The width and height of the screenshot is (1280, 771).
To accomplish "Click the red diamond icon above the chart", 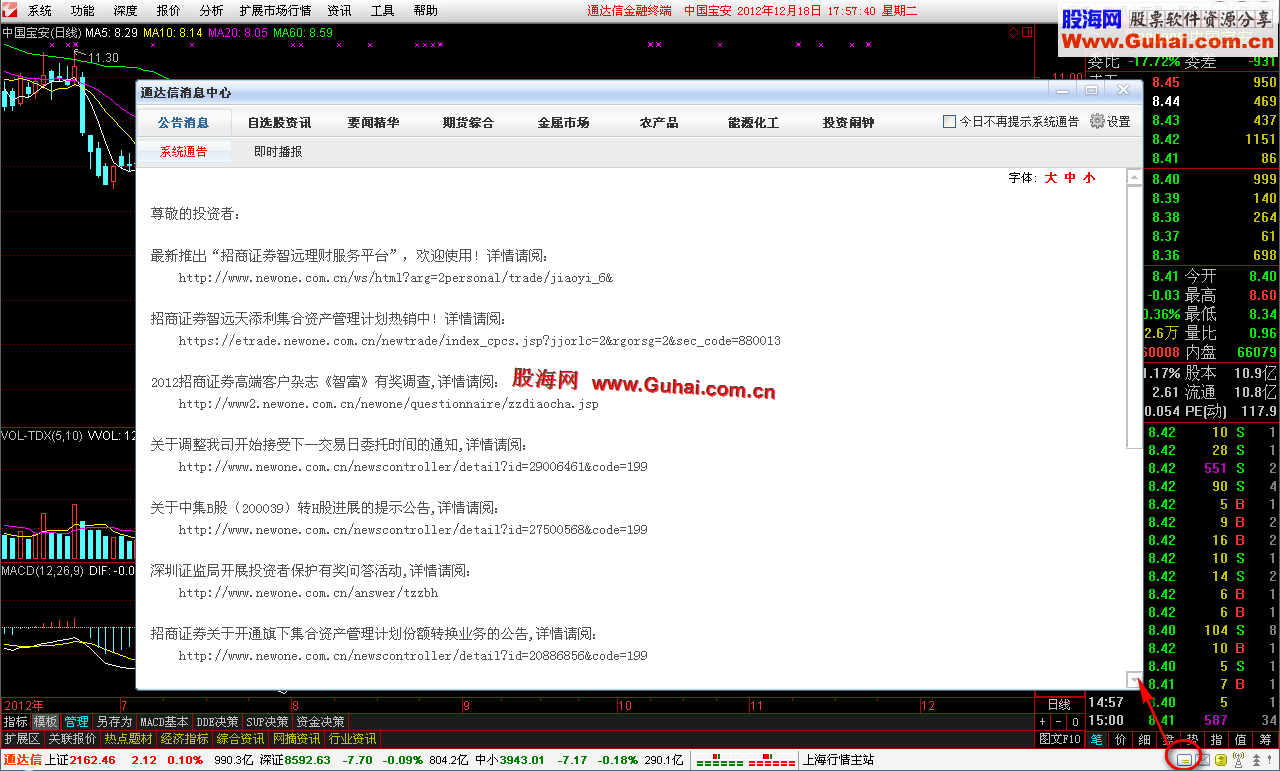I will point(1013,33).
